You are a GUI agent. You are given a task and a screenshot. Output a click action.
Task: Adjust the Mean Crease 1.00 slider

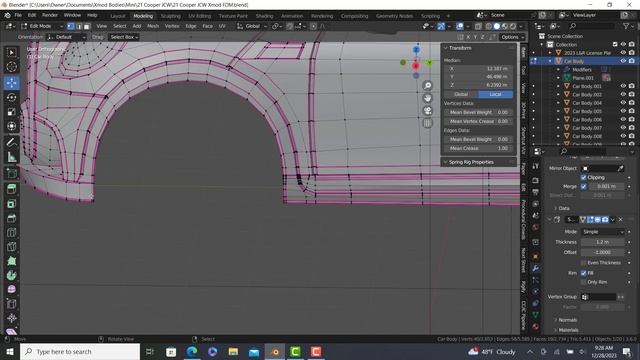479,148
